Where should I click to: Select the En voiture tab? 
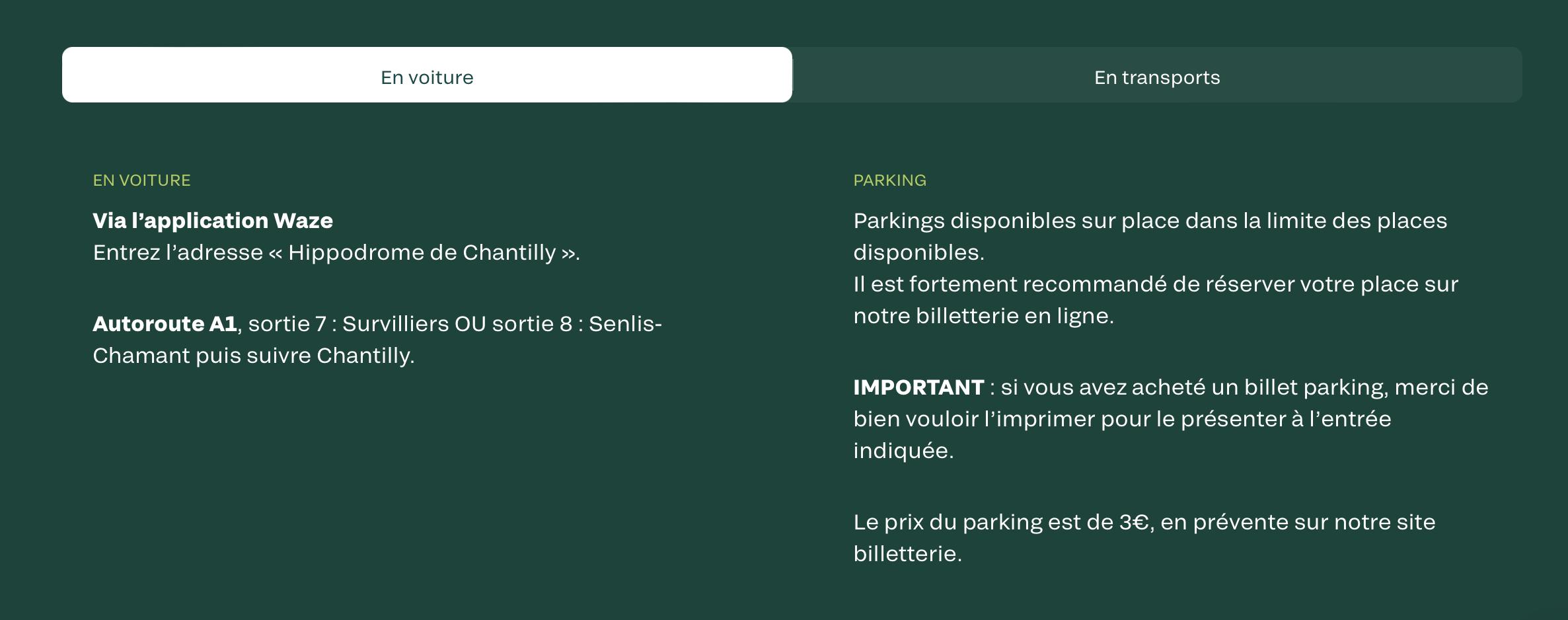[427, 77]
